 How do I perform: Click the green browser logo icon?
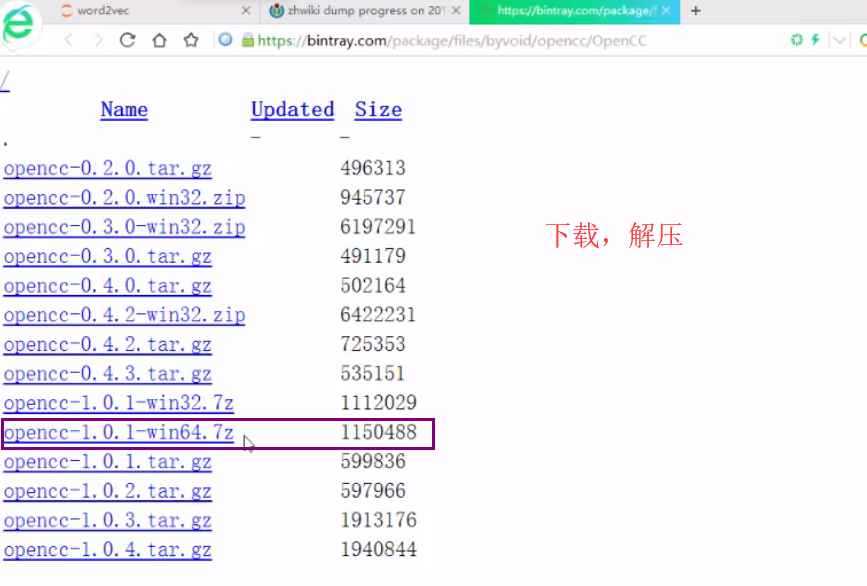tap(20, 24)
